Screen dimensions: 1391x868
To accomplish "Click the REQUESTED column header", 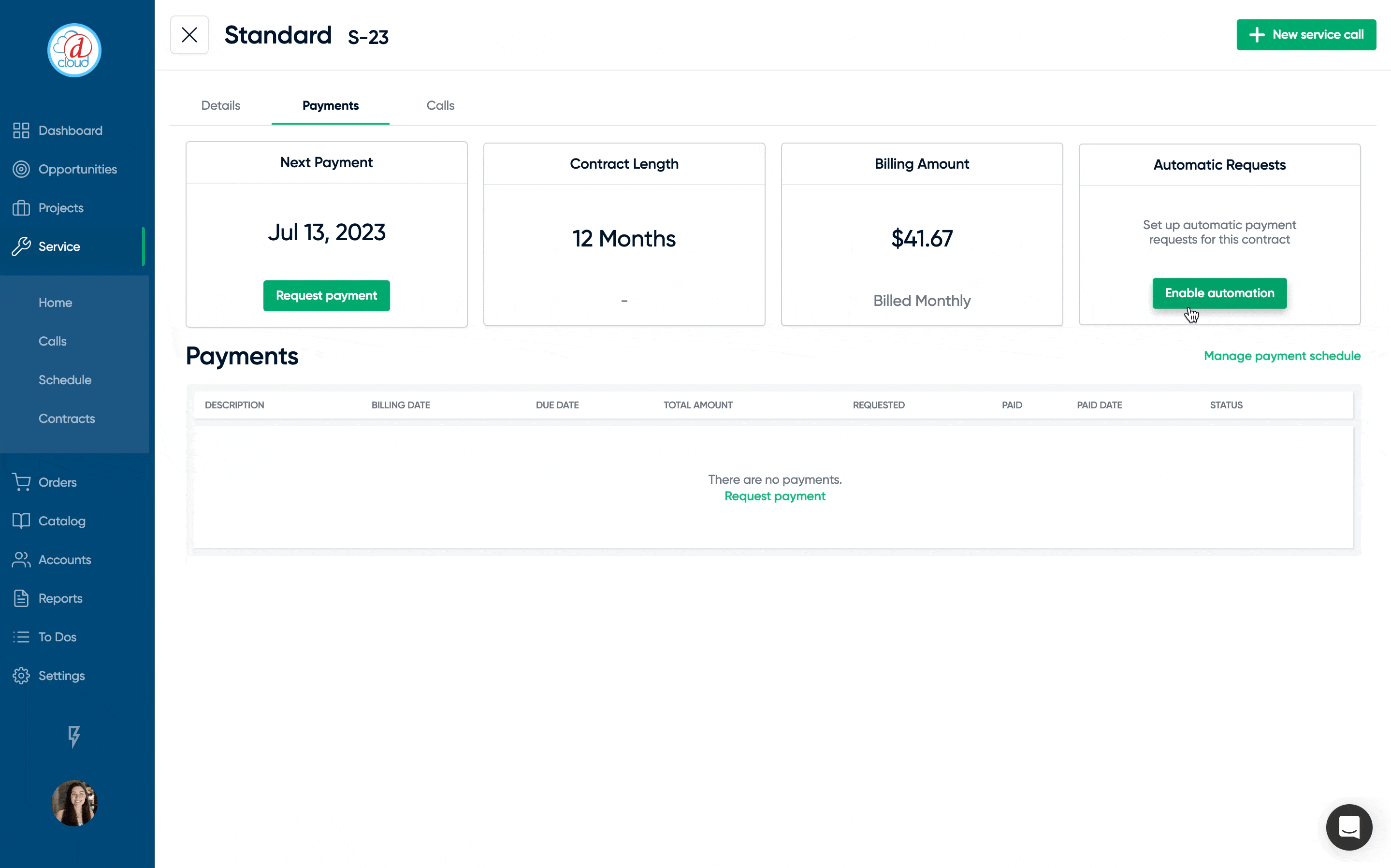I will (x=878, y=405).
